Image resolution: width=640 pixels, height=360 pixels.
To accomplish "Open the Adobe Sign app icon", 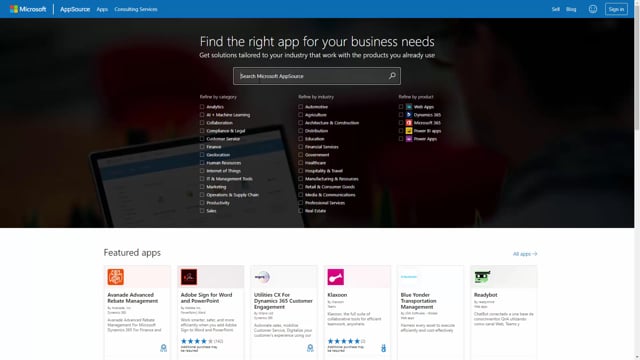I will (x=189, y=277).
